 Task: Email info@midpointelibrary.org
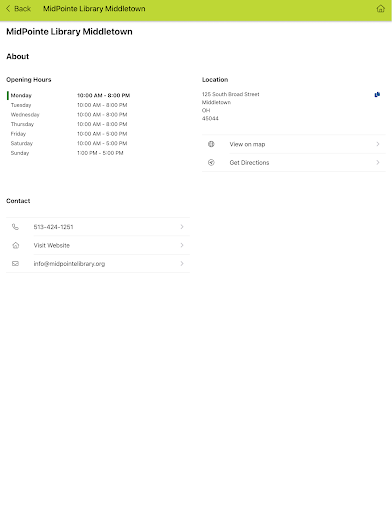(98, 263)
